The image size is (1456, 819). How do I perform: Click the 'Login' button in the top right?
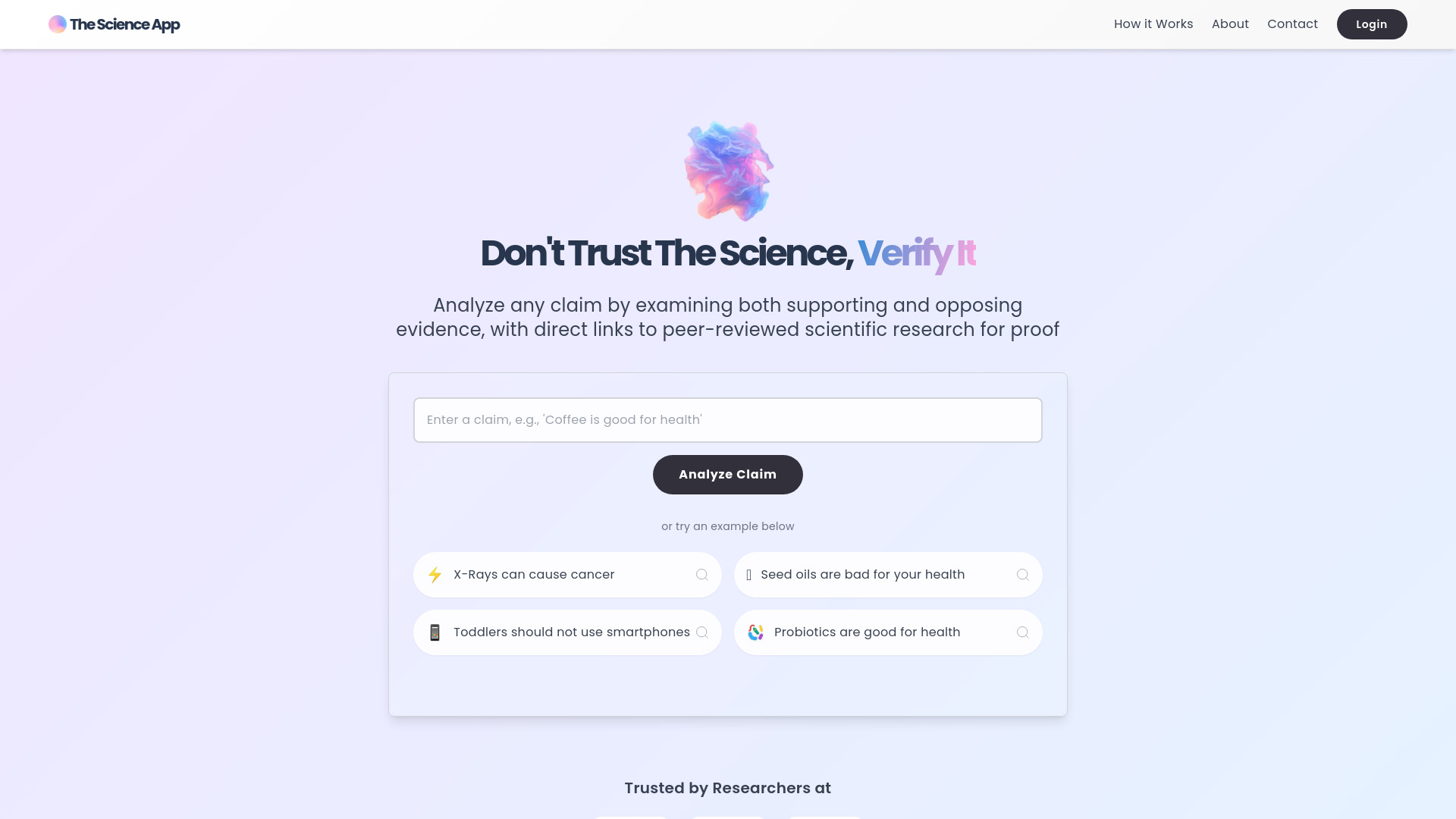pyautogui.click(x=1371, y=24)
